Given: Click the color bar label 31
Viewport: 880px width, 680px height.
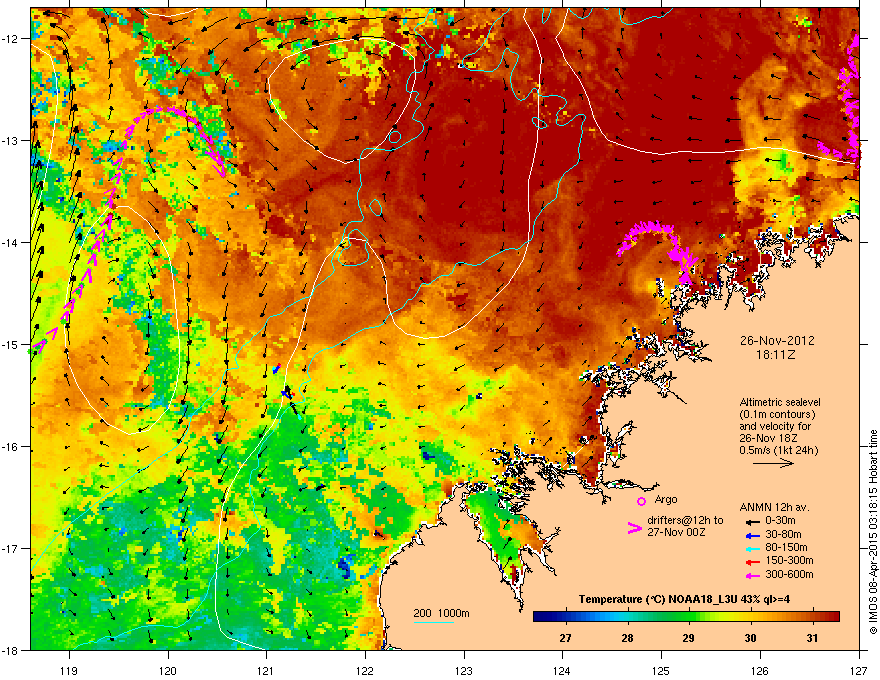Looking at the screenshot, I should pyautogui.click(x=812, y=638).
